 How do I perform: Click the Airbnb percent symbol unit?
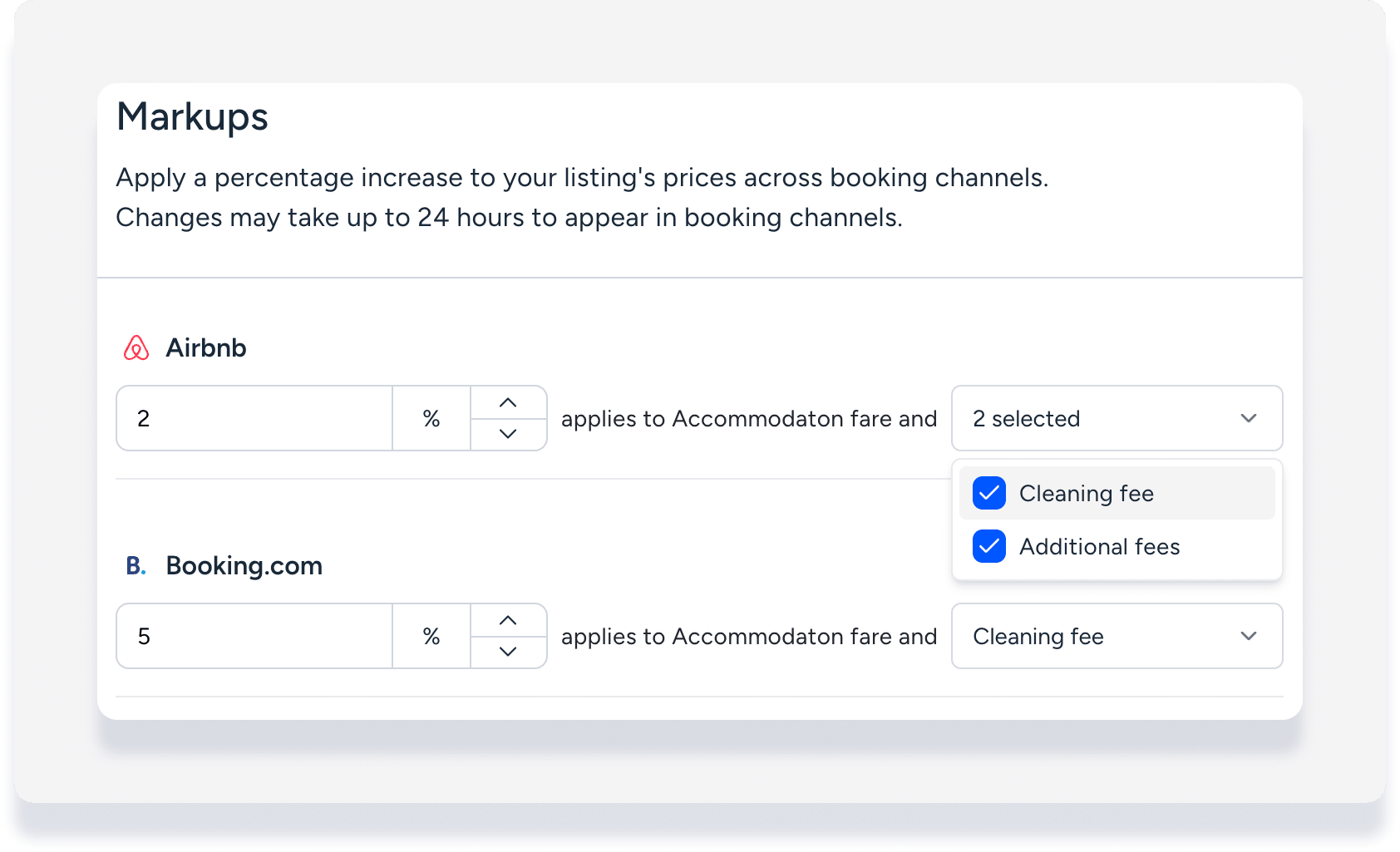coord(431,419)
